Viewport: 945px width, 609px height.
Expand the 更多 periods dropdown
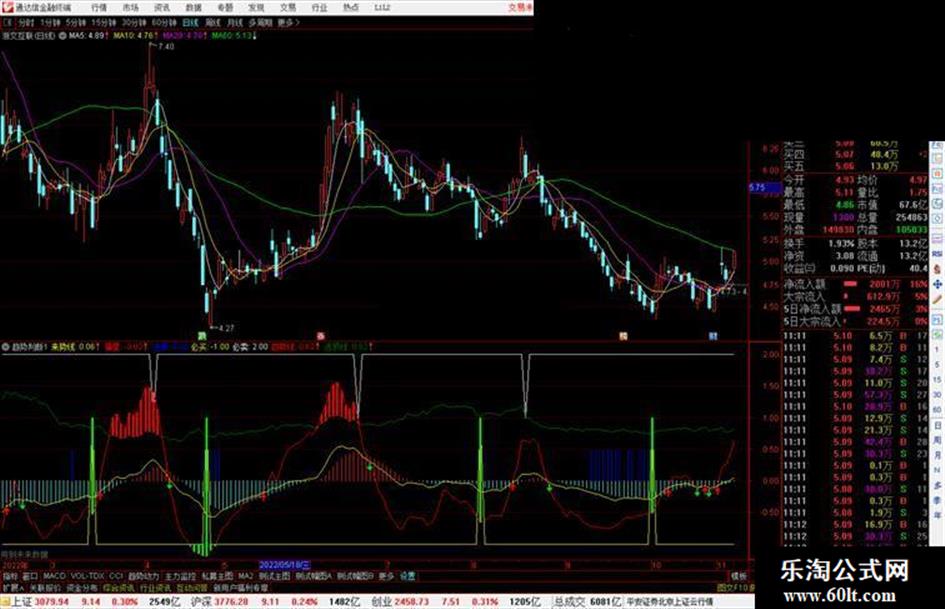[x=289, y=23]
